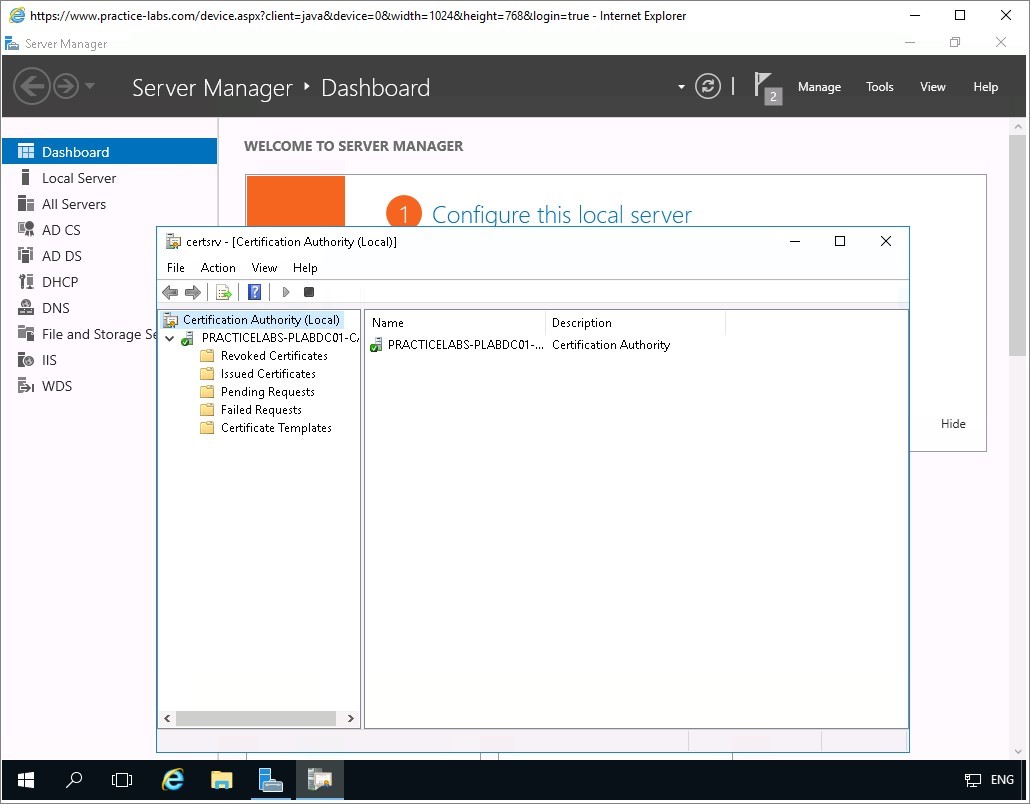Open the Windows Start menu
Image resolution: width=1030 pixels, height=804 pixels.
[x=26, y=780]
